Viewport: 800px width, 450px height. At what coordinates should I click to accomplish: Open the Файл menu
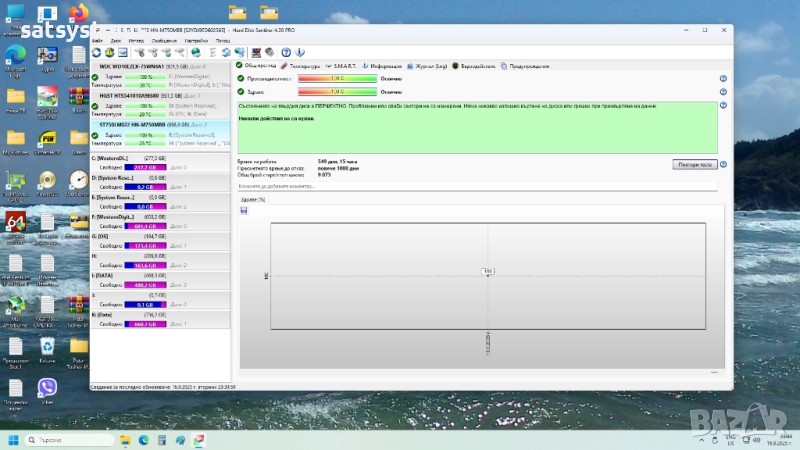[x=97, y=41]
